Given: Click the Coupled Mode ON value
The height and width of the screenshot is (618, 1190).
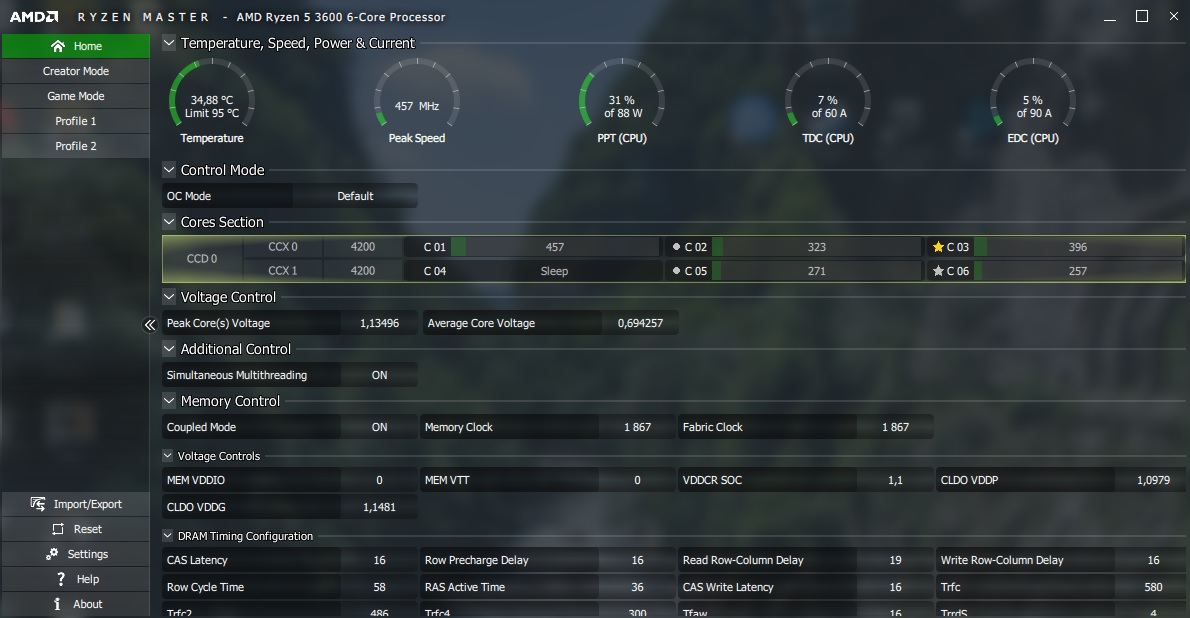Looking at the screenshot, I should [x=379, y=427].
